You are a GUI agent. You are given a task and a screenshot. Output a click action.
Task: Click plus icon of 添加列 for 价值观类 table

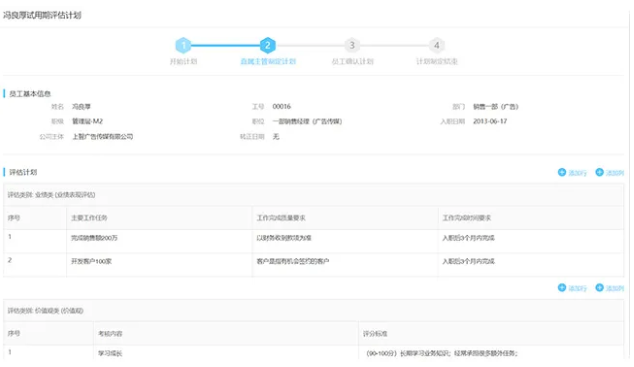pyautogui.click(x=599, y=287)
